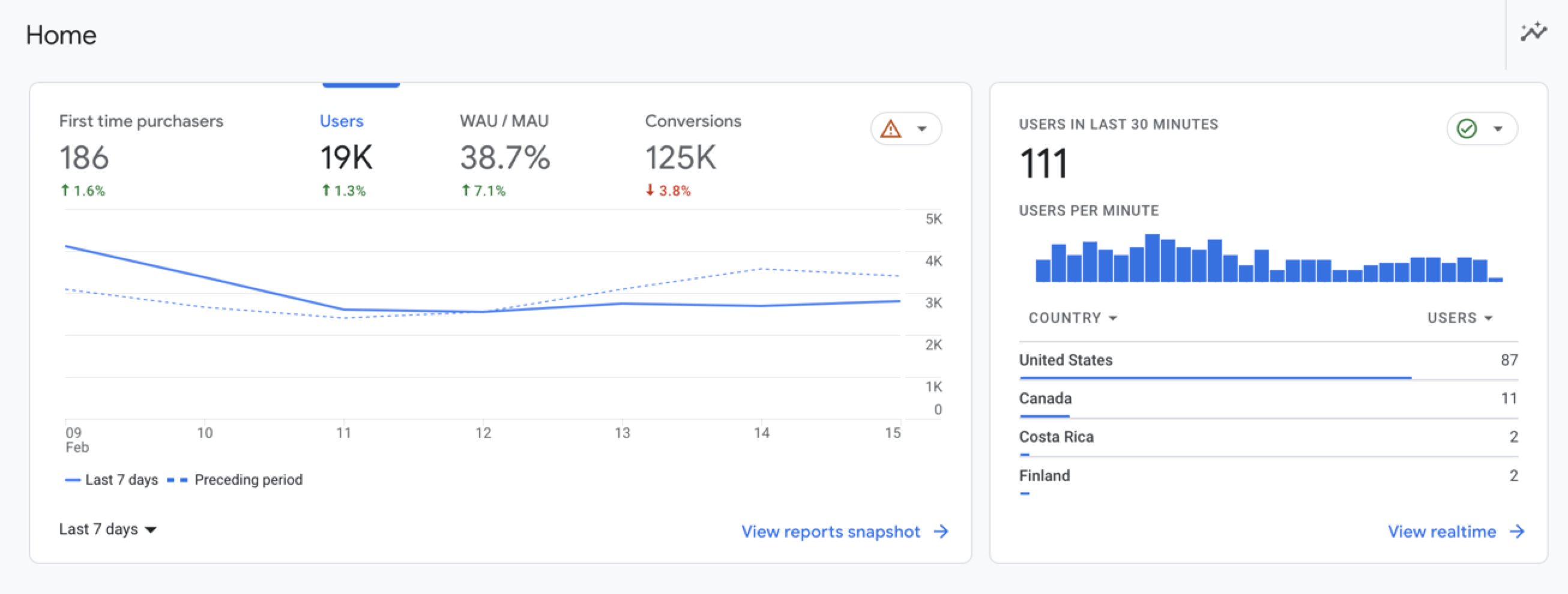
Task: Click the 186 first time purchasers value
Action: 84,158
